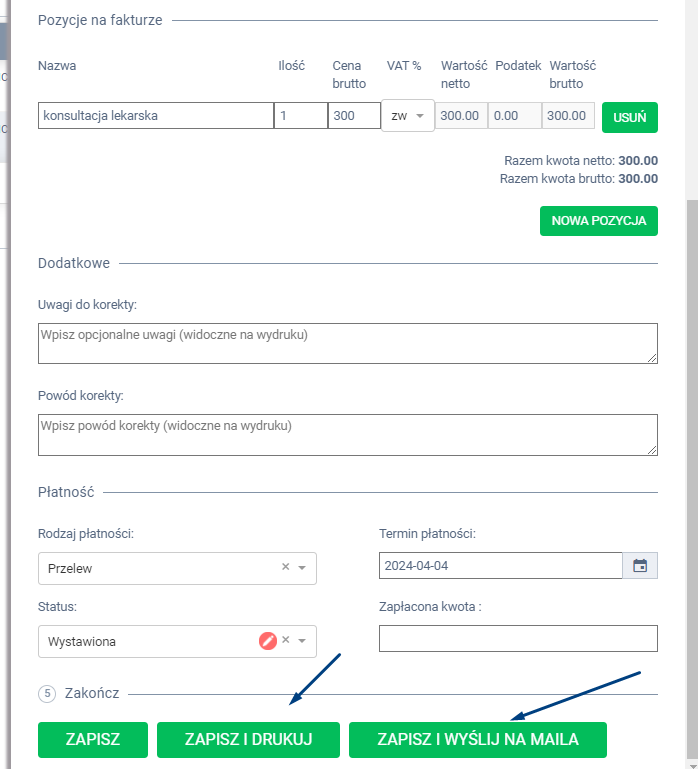Click the Zapłacona kwota input field

tap(518, 638)
